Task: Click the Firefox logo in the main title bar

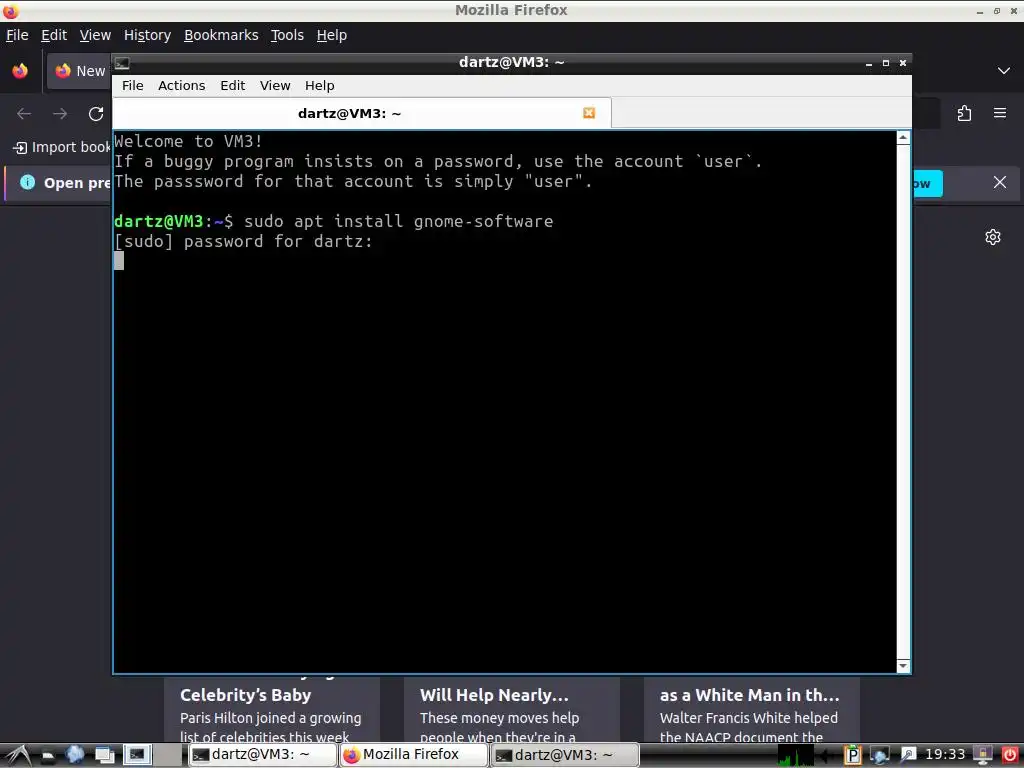Action: pyautogui.click(x=10, y=10)
